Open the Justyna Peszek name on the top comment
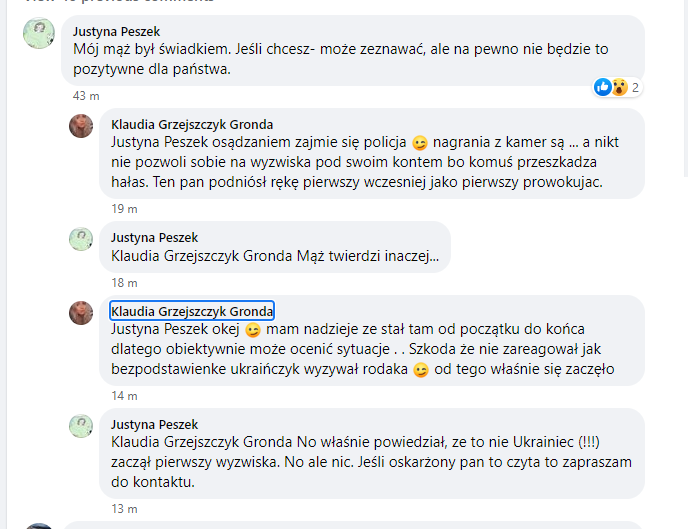The image size is (688, 529). coord(116,31)
